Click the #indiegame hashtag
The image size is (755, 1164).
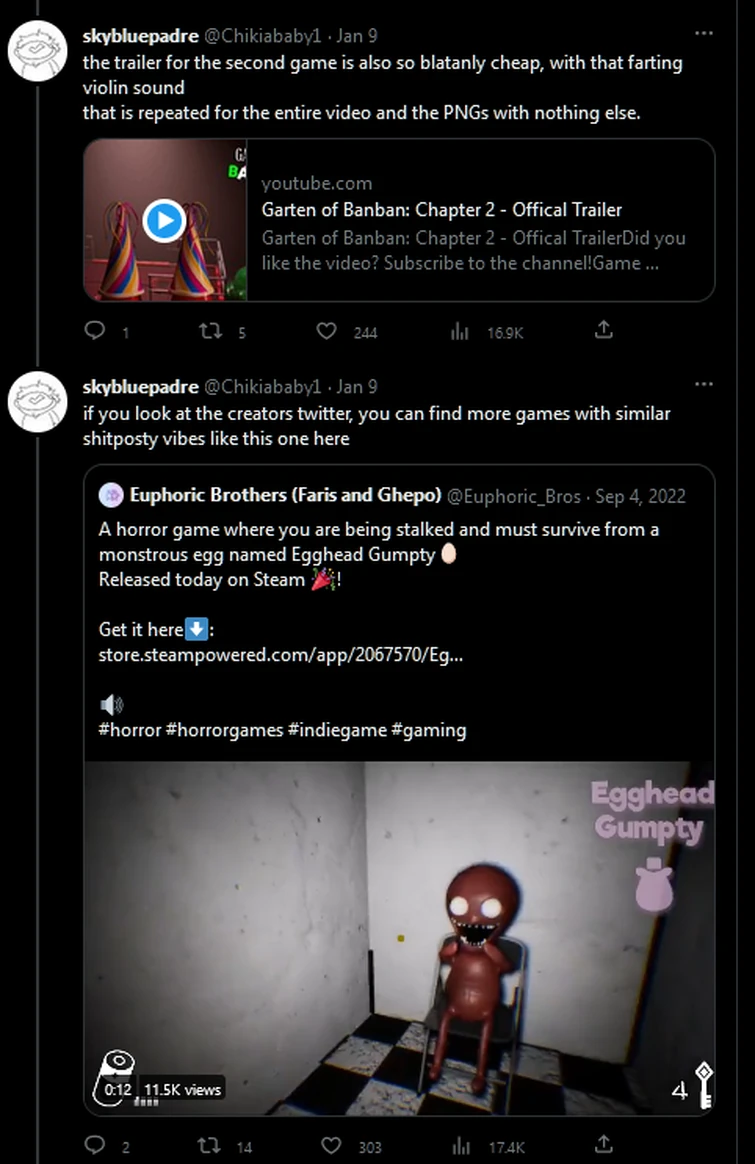(x=337, y=730)
